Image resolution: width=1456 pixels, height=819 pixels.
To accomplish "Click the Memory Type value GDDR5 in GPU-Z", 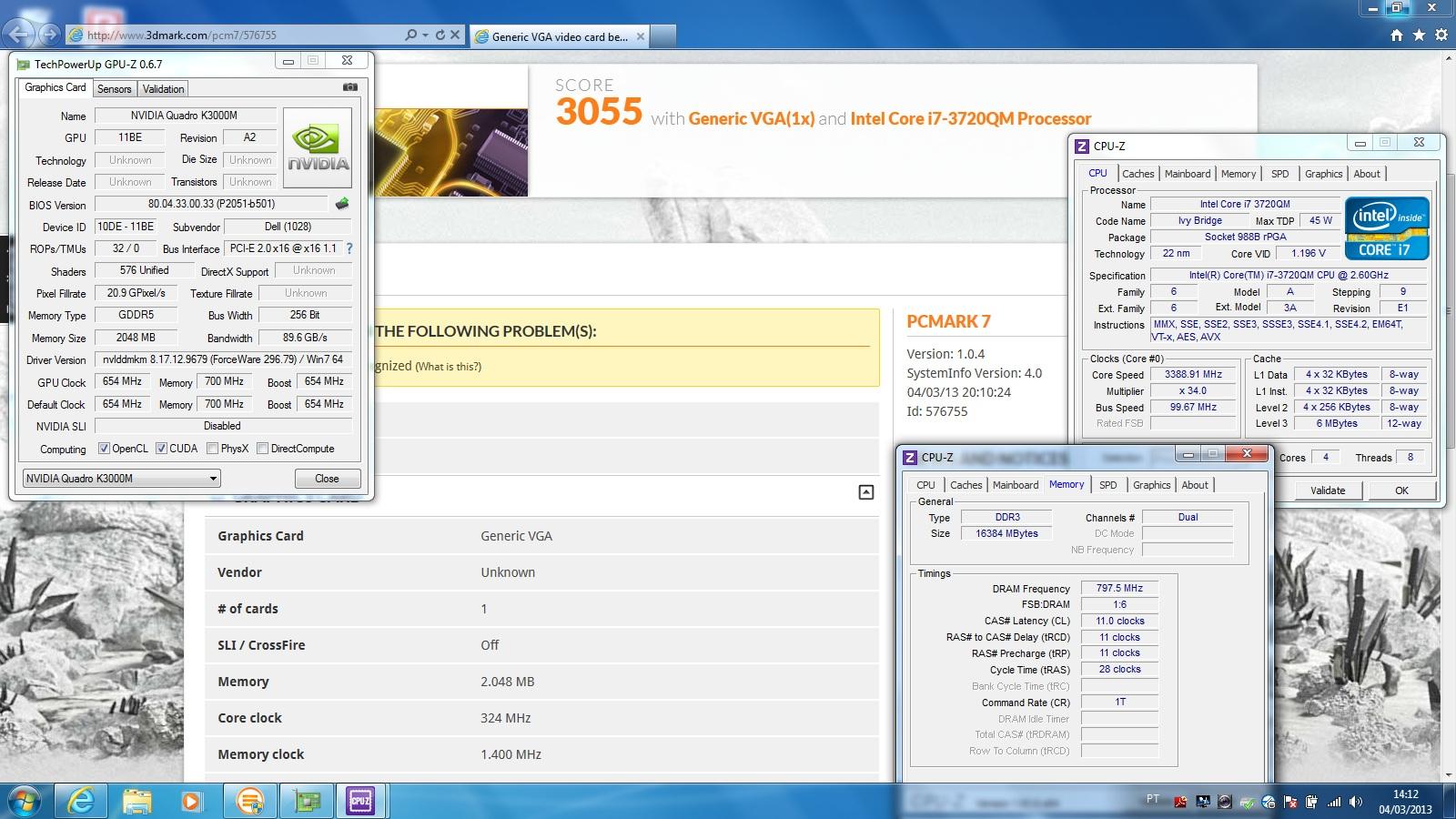I will [136, 315].
